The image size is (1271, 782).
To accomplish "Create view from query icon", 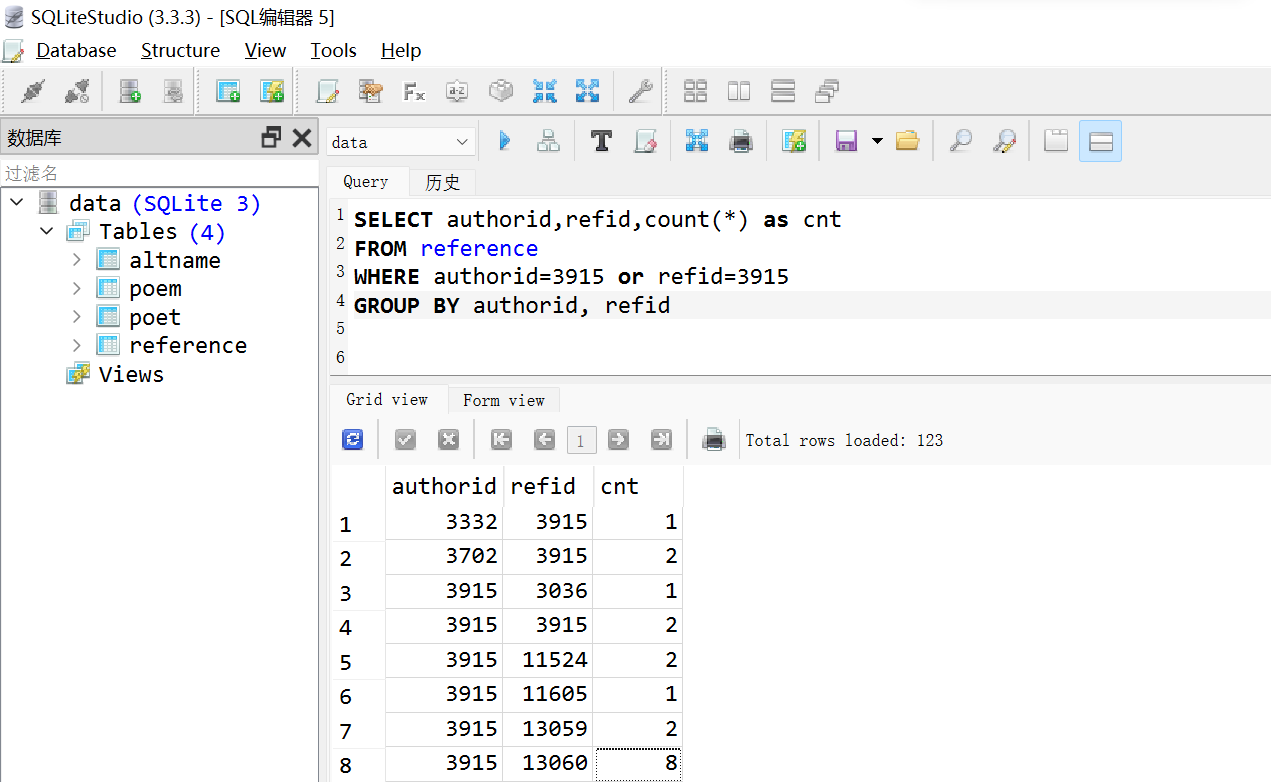I will click(x=794, y=141).
